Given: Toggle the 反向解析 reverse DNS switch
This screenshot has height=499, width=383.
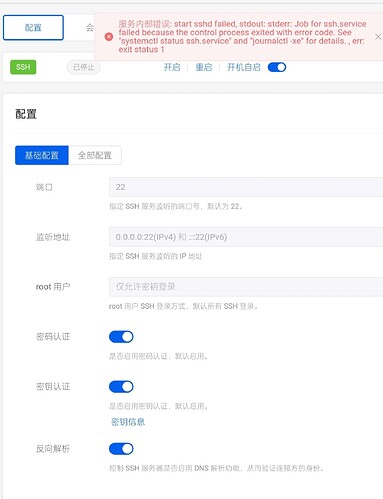Looking at the screenshot, I should [x=121, y=449].
